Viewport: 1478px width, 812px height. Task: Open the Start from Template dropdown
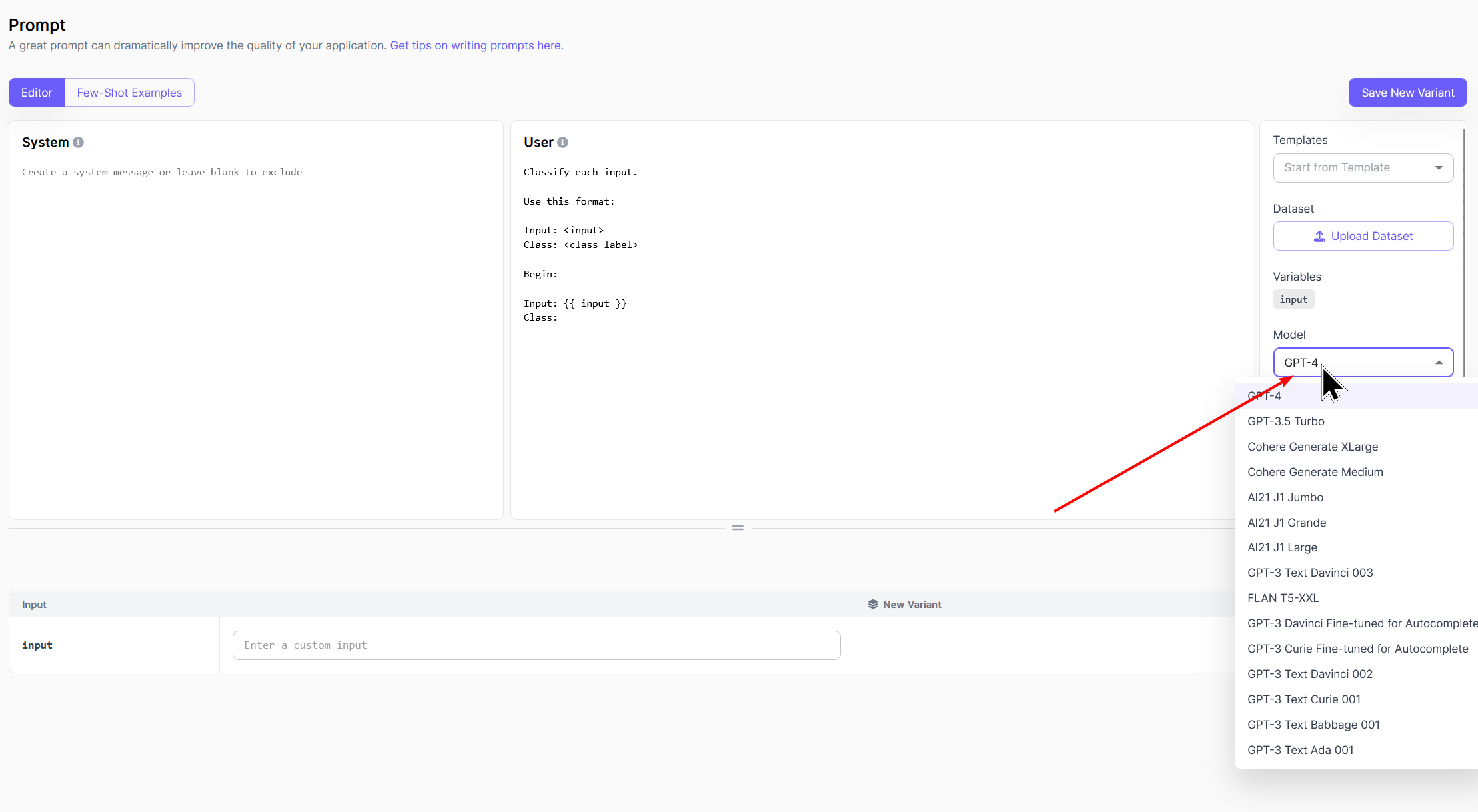tap(1363, 167)
